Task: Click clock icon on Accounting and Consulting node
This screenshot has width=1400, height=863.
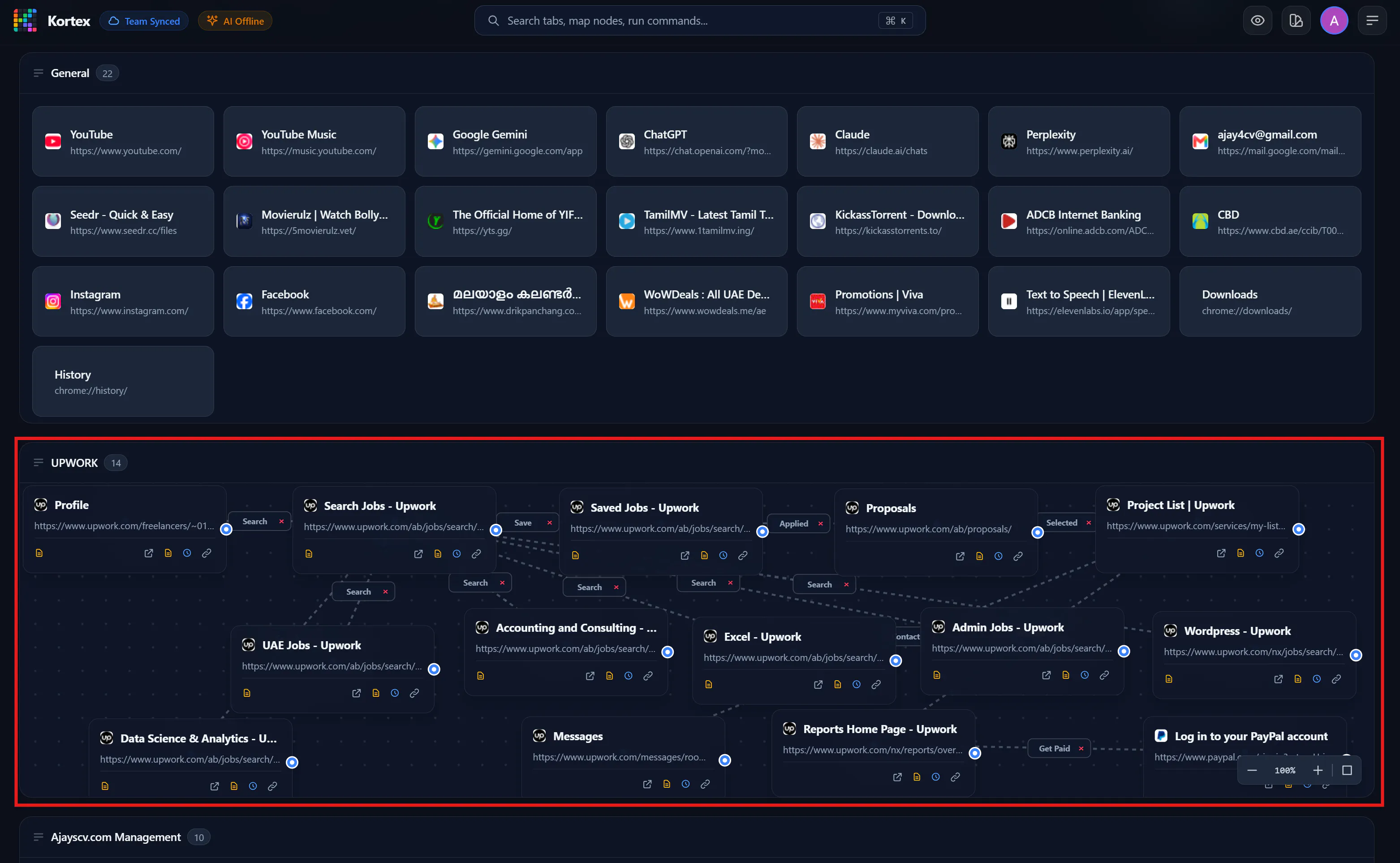Action: coord(629,676)
